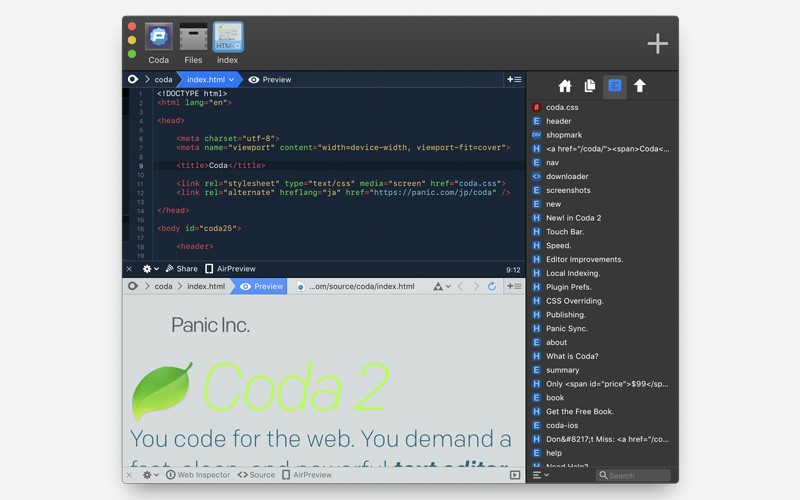Open the Home sidebar panel
800x500 pixels.
(x=565, y=86)
